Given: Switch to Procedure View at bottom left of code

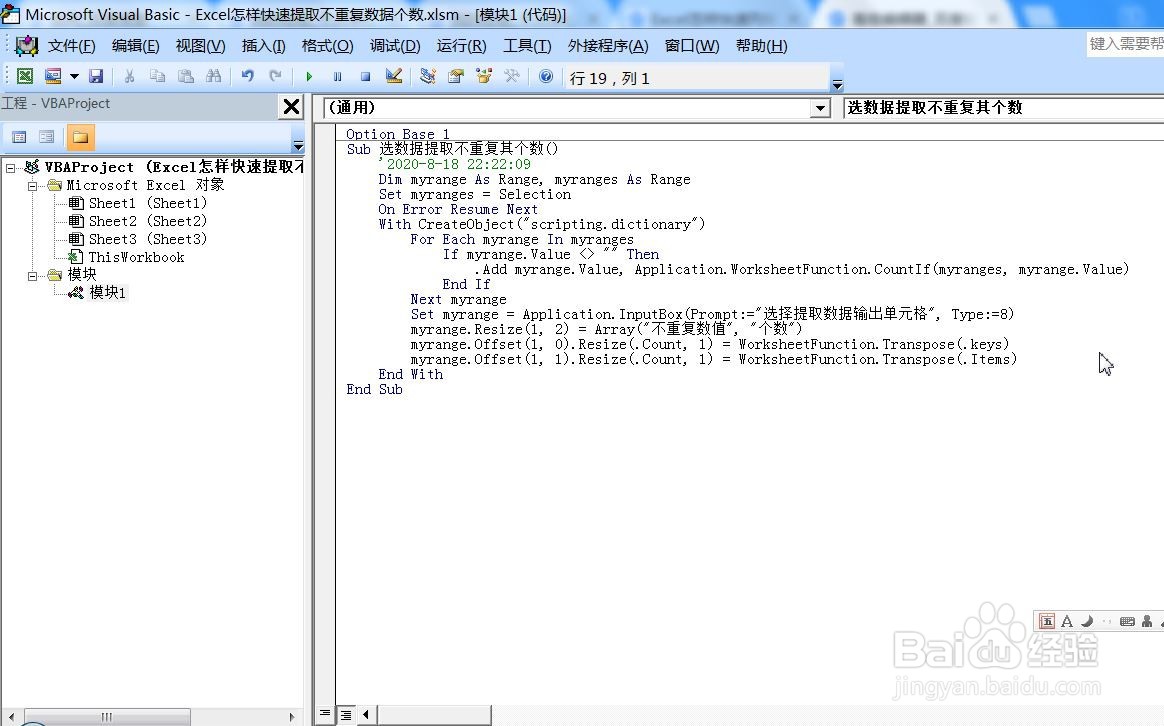Looking at the screenshot, I should 325,714.
